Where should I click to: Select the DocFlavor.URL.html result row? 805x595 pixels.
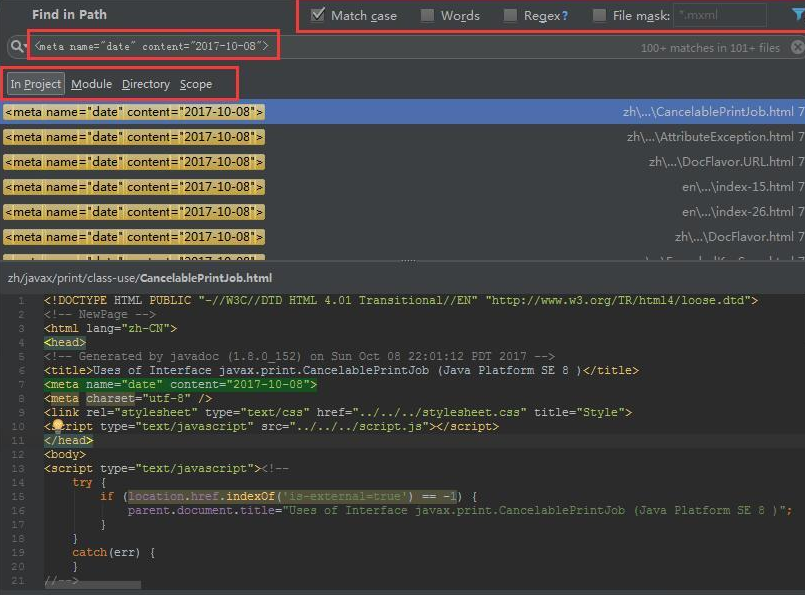coord(402,162)
